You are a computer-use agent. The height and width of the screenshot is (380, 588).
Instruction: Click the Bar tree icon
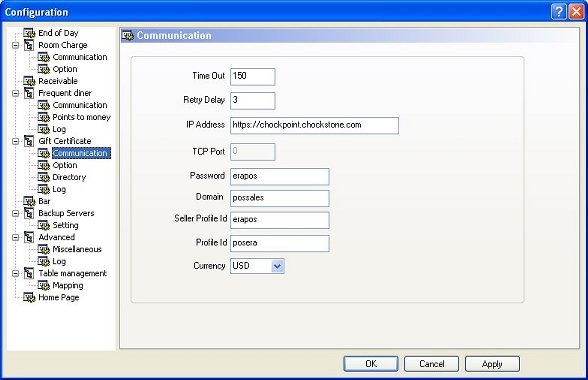tap(29, 201)
